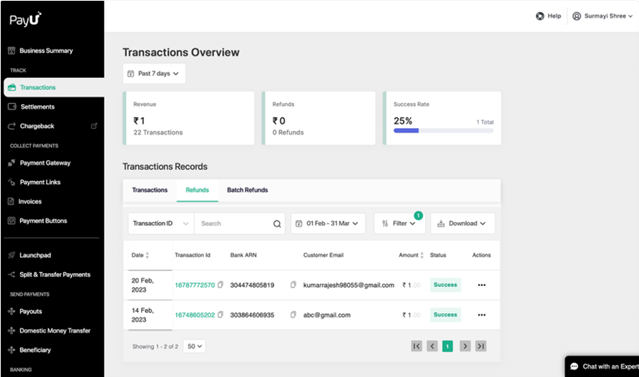Click 0 Refunds card text
Screen dimensions: 639x377
click(x=288, y=132)
